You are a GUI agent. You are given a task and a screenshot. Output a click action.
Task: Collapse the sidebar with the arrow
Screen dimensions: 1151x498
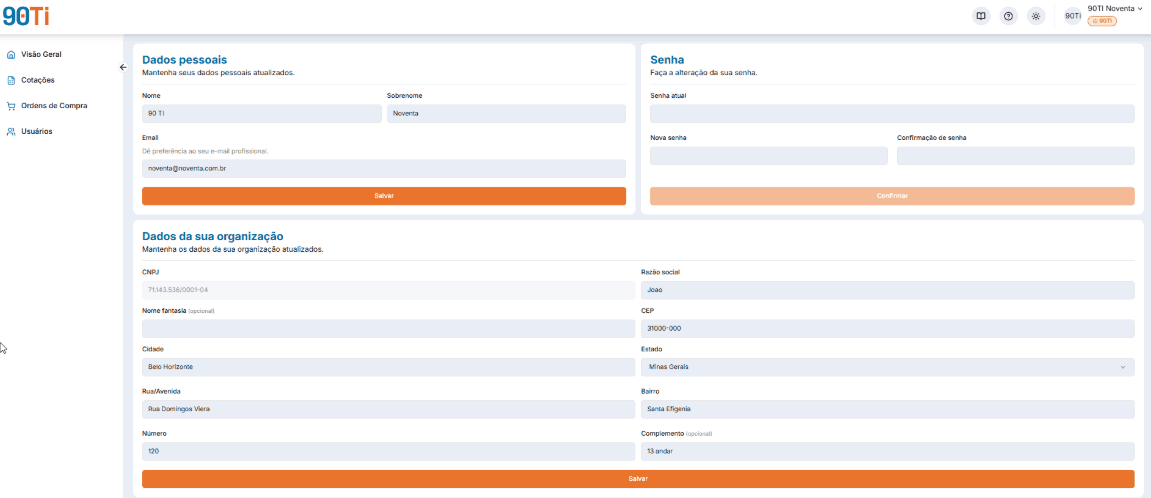click(x=123, y=68)
